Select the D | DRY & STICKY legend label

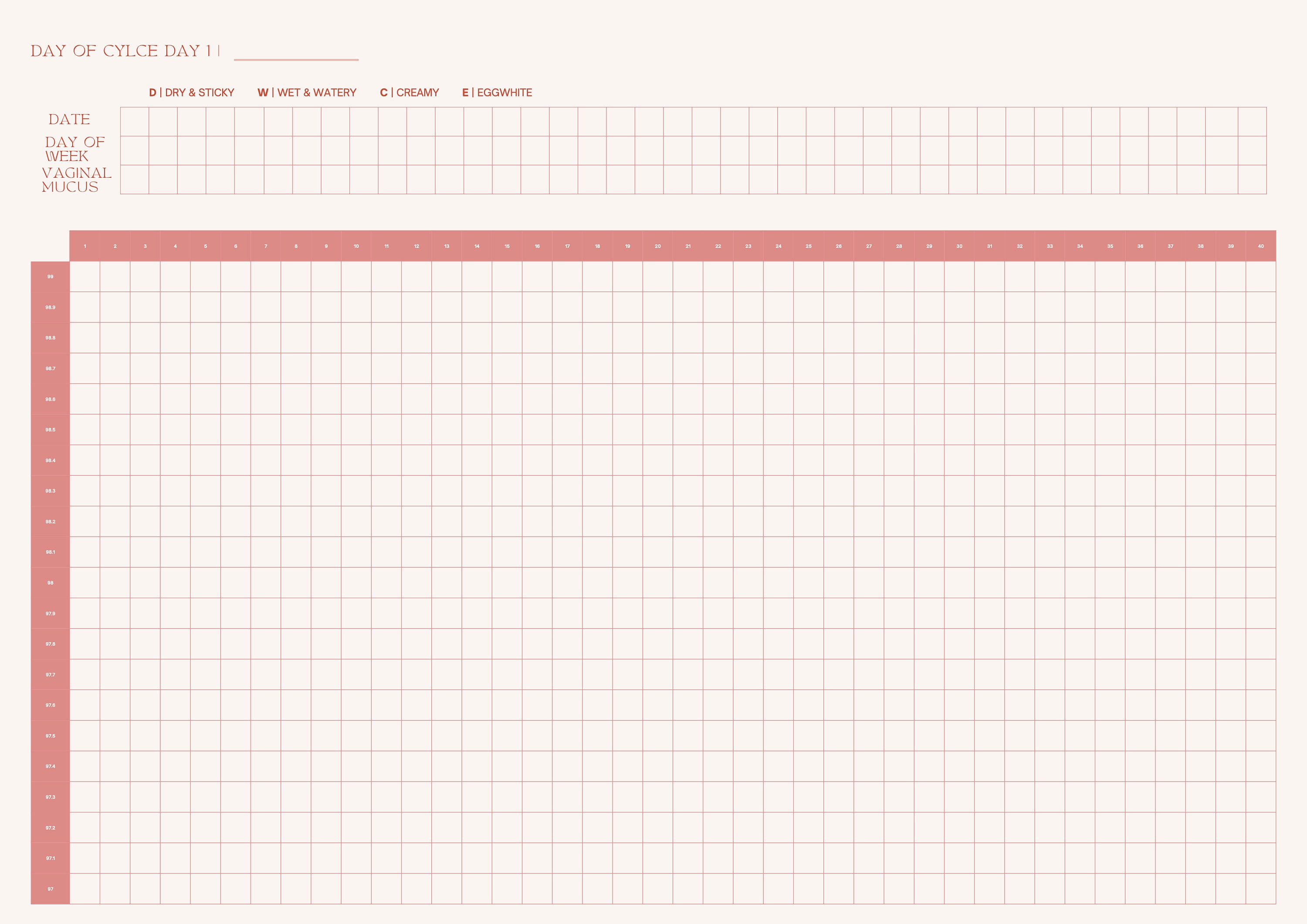(192, 92)
